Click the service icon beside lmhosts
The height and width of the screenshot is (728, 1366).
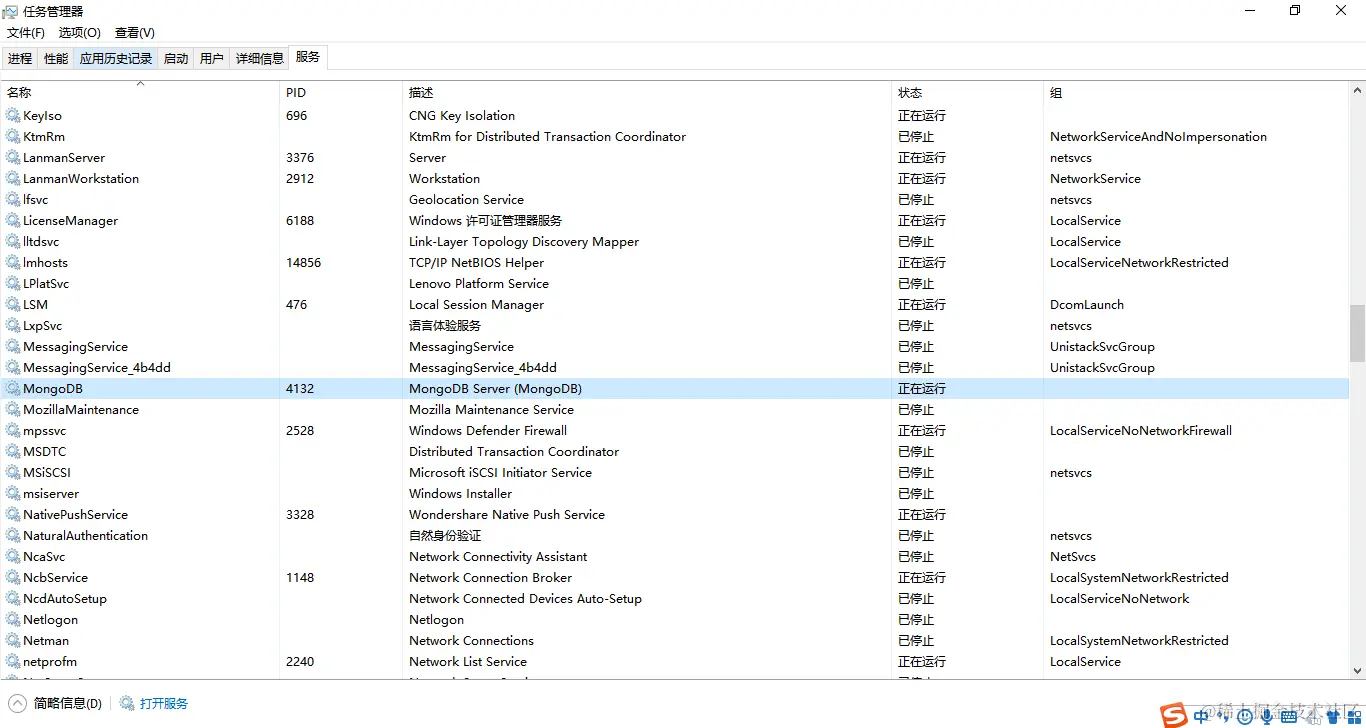tap(13, 263)
